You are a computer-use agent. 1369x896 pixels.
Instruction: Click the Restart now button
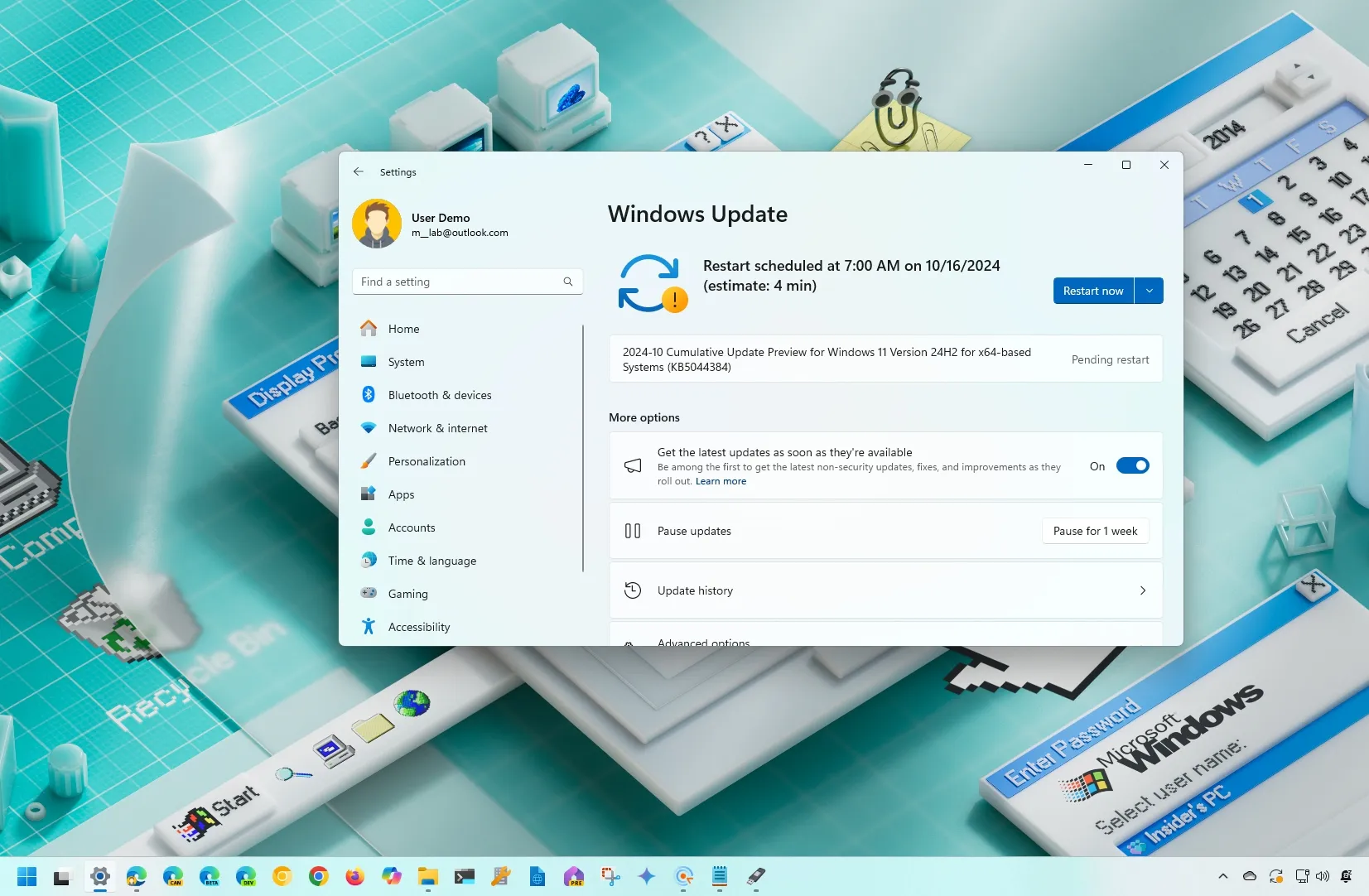coord(1093,291)
